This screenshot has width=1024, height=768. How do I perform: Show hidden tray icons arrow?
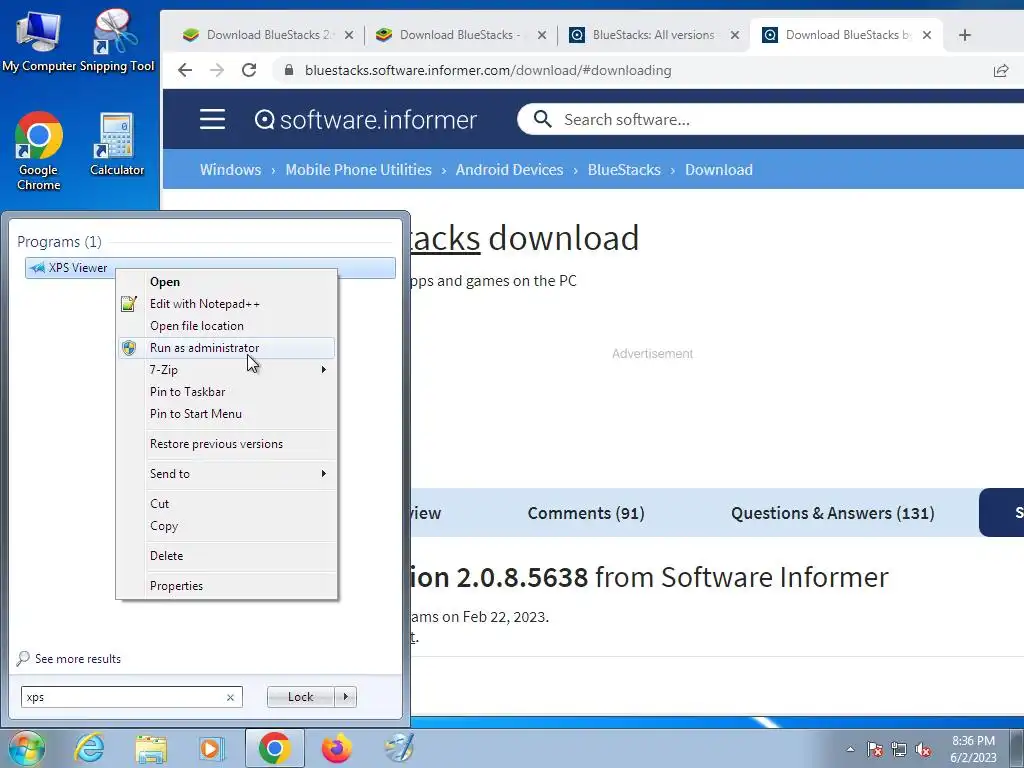click(850, 749)
